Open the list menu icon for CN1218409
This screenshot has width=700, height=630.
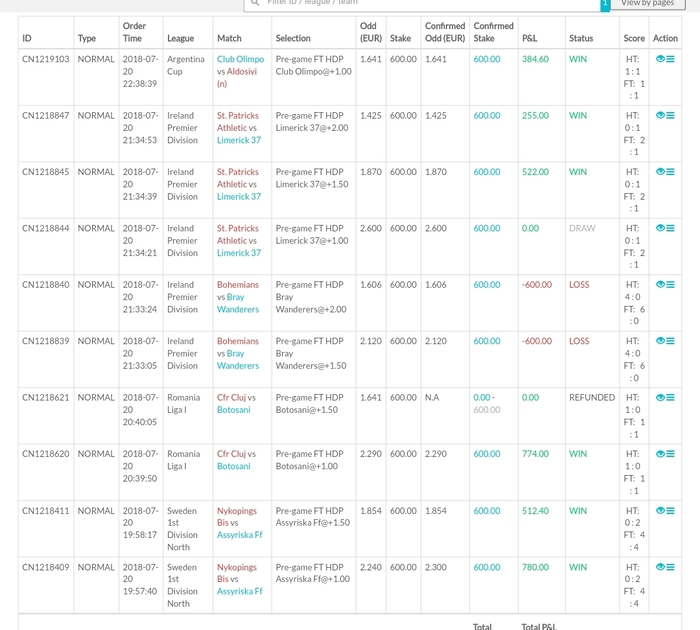[670, 567]
